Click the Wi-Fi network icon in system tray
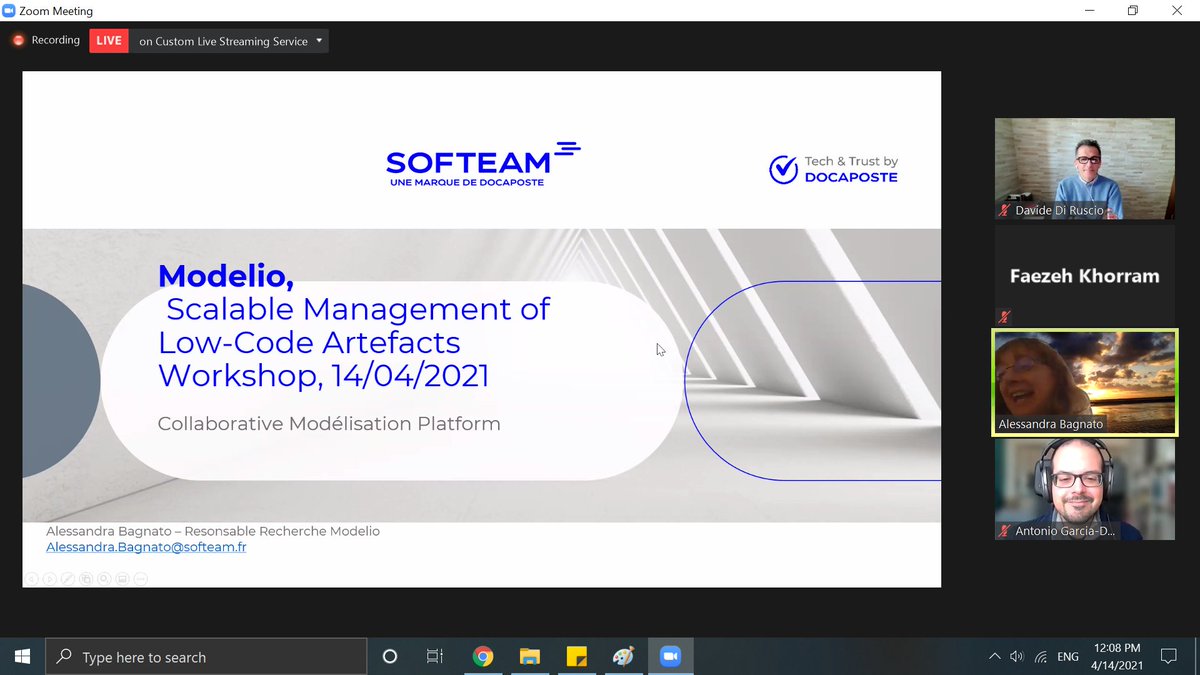 click(x=1041, y=657)
